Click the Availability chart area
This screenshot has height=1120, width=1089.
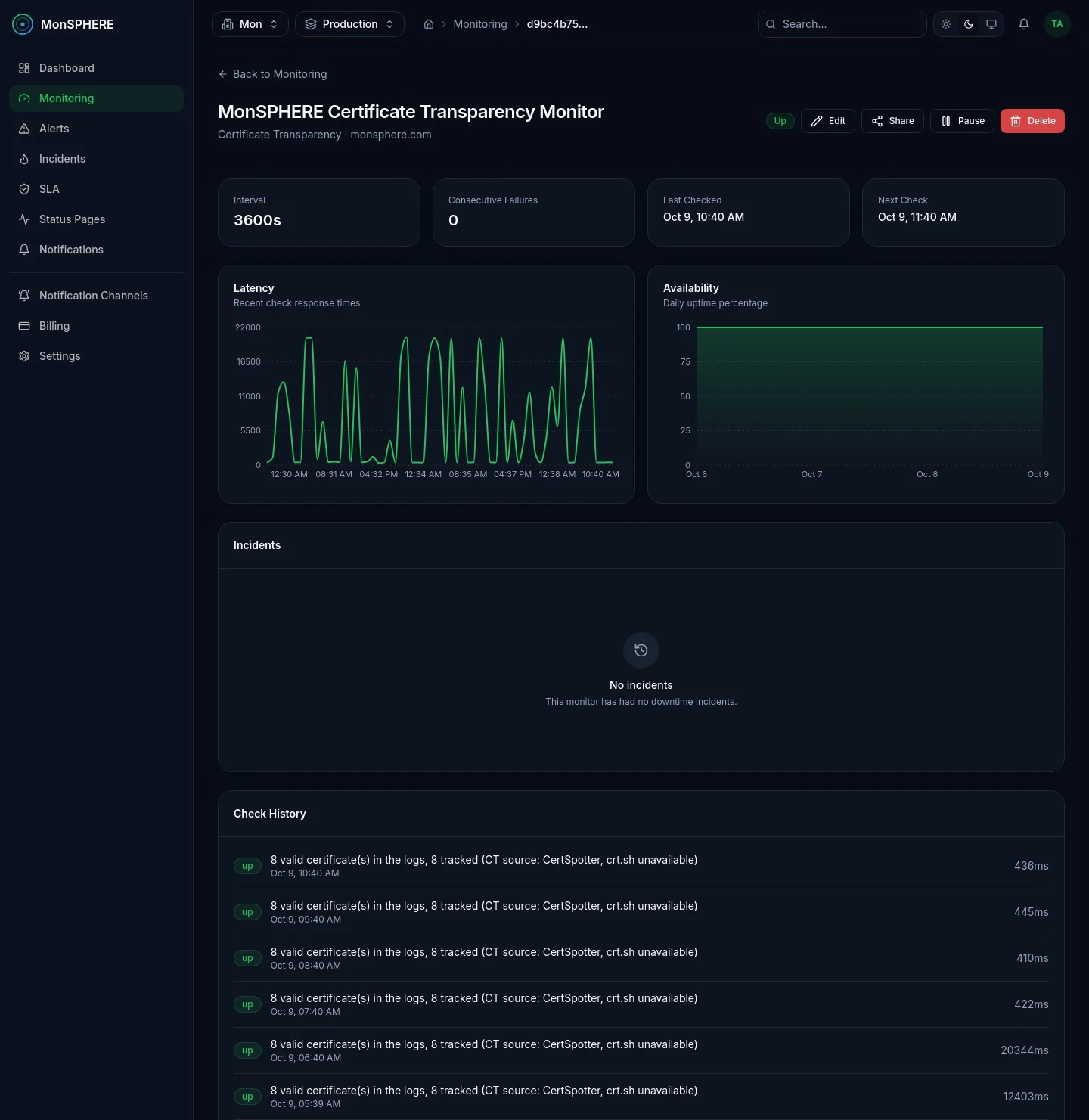[x=870, y=395]
